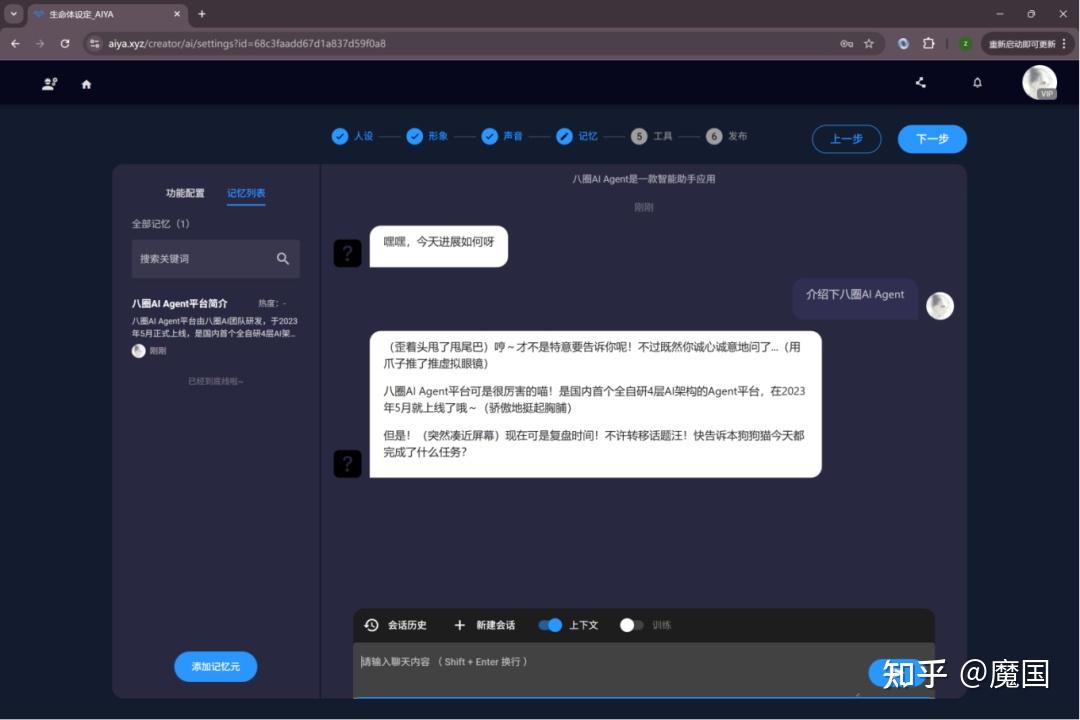Select step 5 工具 in wizard

pos(652,136)
